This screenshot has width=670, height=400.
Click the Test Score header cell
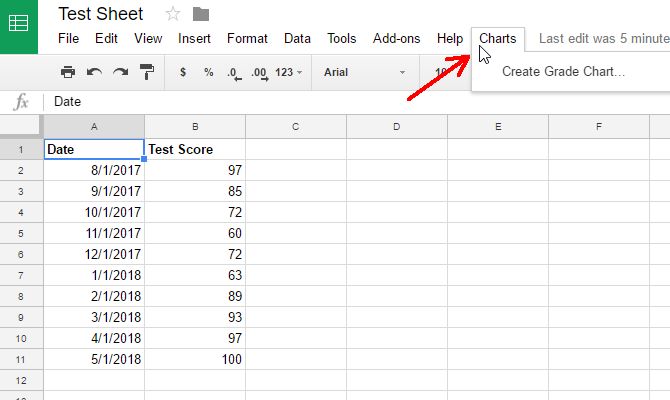tap(195, 150)
